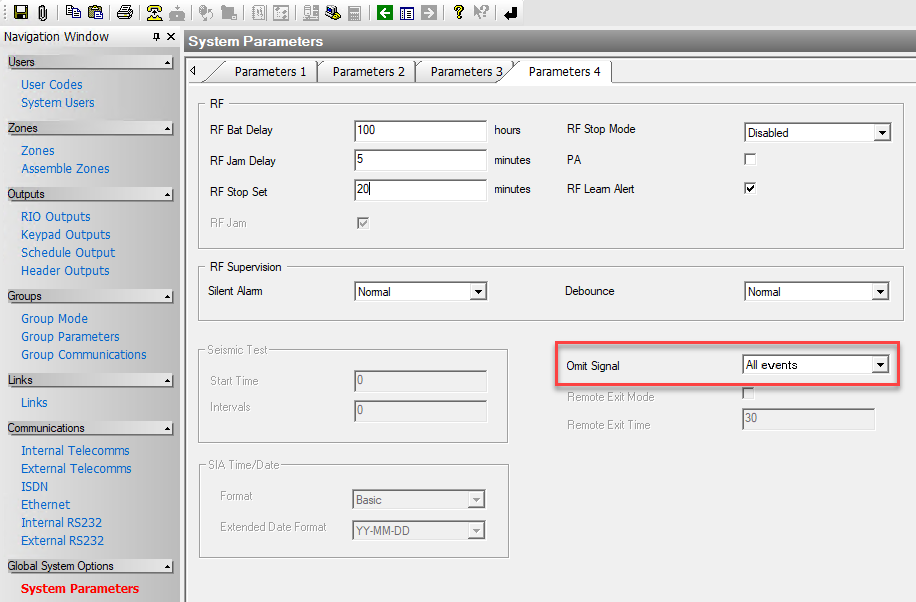Click the yellow telephone dial icon
The width and height of the screenshot is (916, 602).
pyautogui.click(x=154, y=13)
